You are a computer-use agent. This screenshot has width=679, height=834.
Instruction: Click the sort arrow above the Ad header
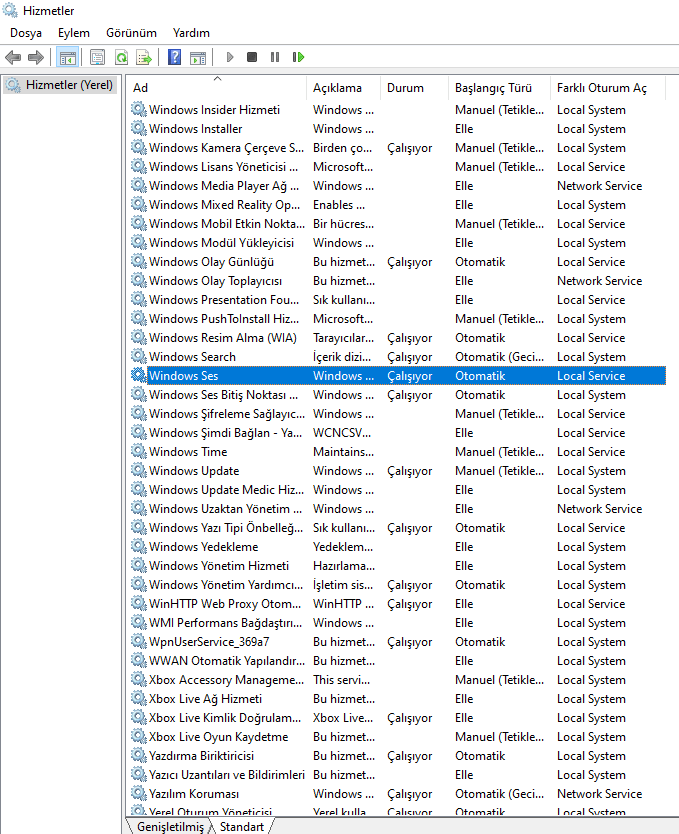pyautogui.click(x=217, y=79)
